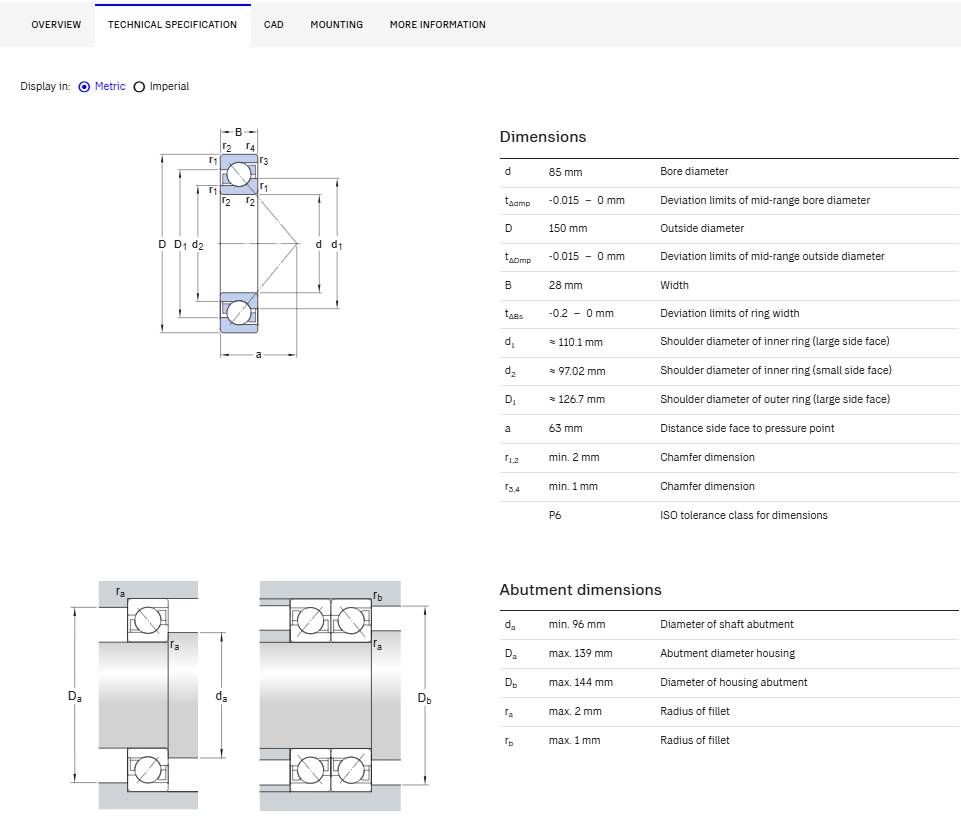Click the value max. 139 mm
The width and height of the screenshot is (961, 816).
(580, 654)
